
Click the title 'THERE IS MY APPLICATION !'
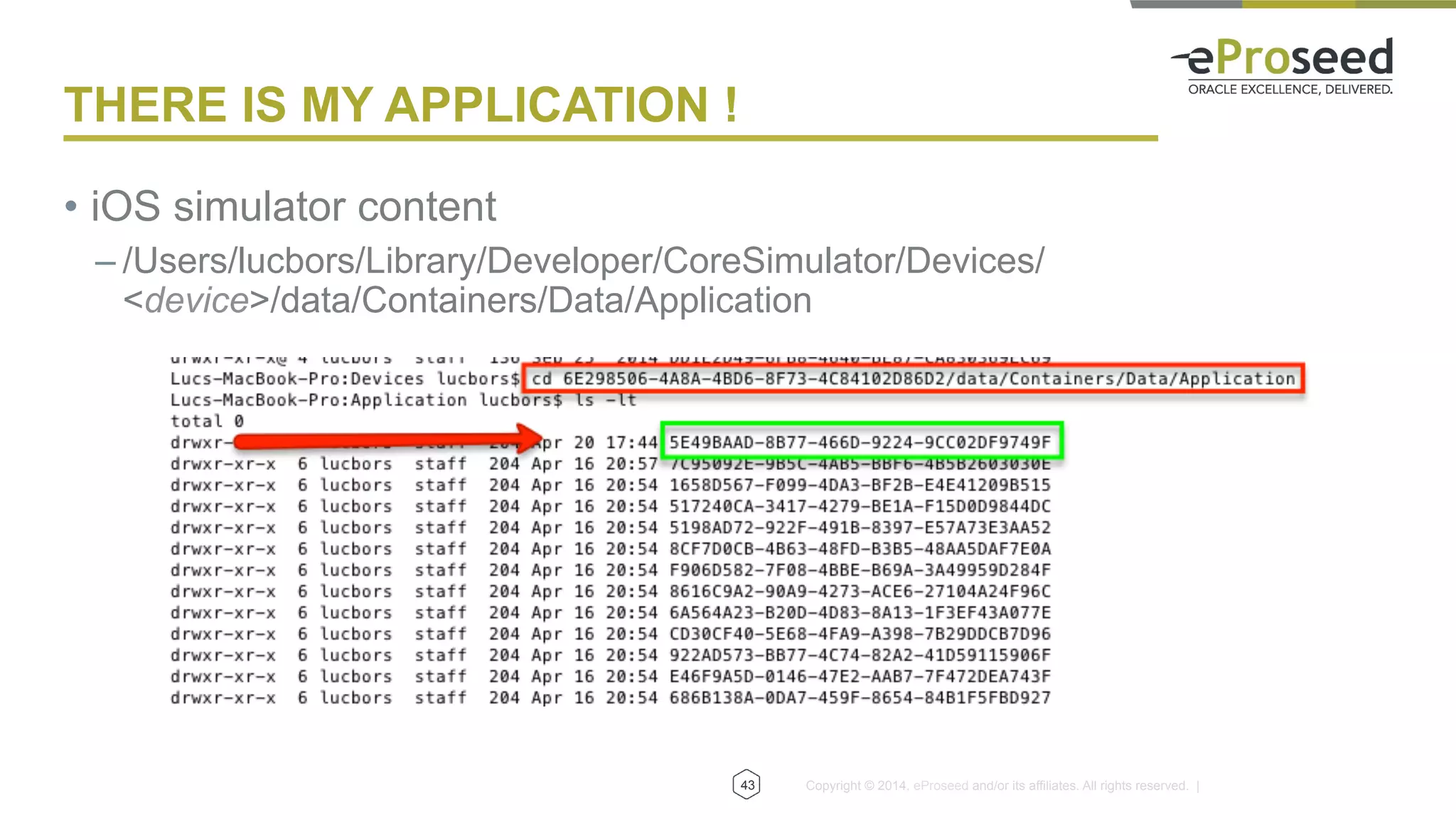(401, 105)
